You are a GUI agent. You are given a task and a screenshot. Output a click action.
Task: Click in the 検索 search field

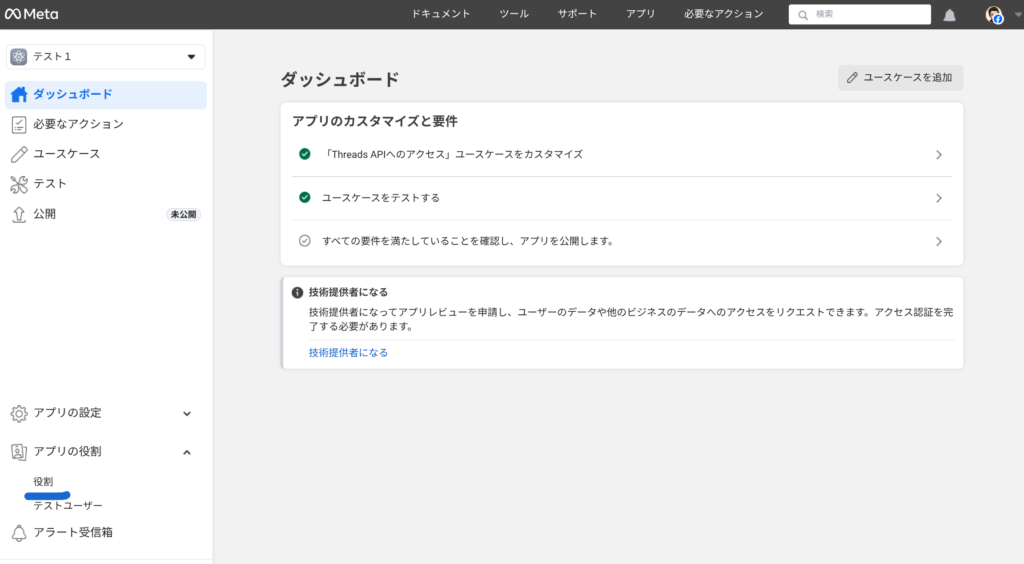pos(860,15)
